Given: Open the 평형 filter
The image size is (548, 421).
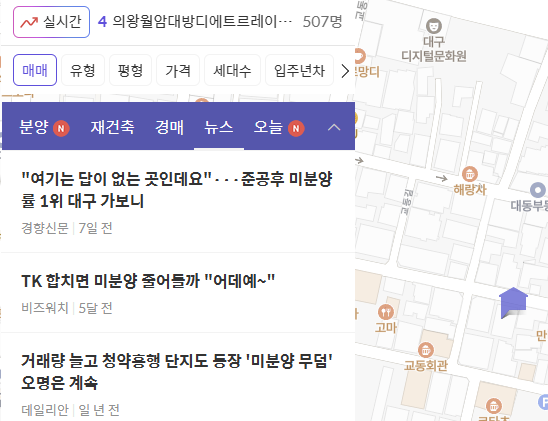Looking at the screenshot, I should coord(130,70).
